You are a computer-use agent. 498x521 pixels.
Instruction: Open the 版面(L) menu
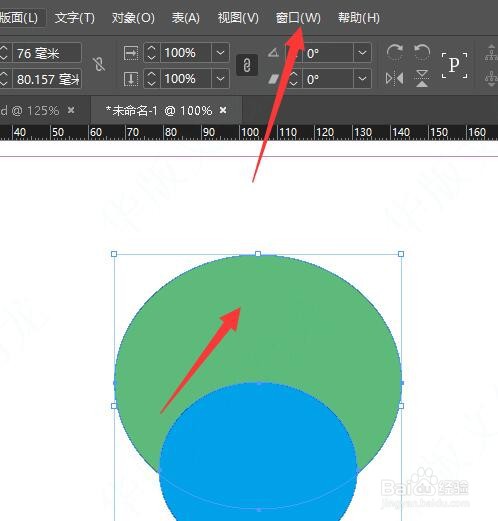tap(19, 18)
